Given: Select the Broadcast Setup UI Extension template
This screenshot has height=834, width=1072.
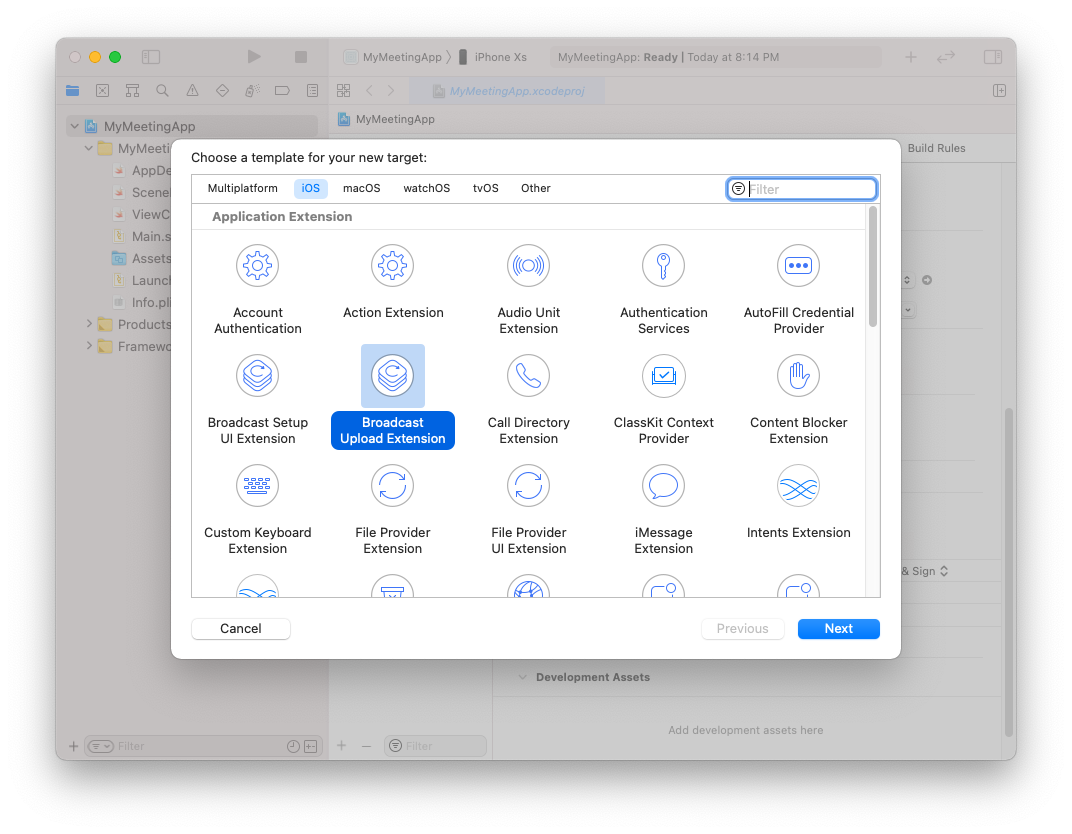Looking at the screenshot, I should pos(258,400).
